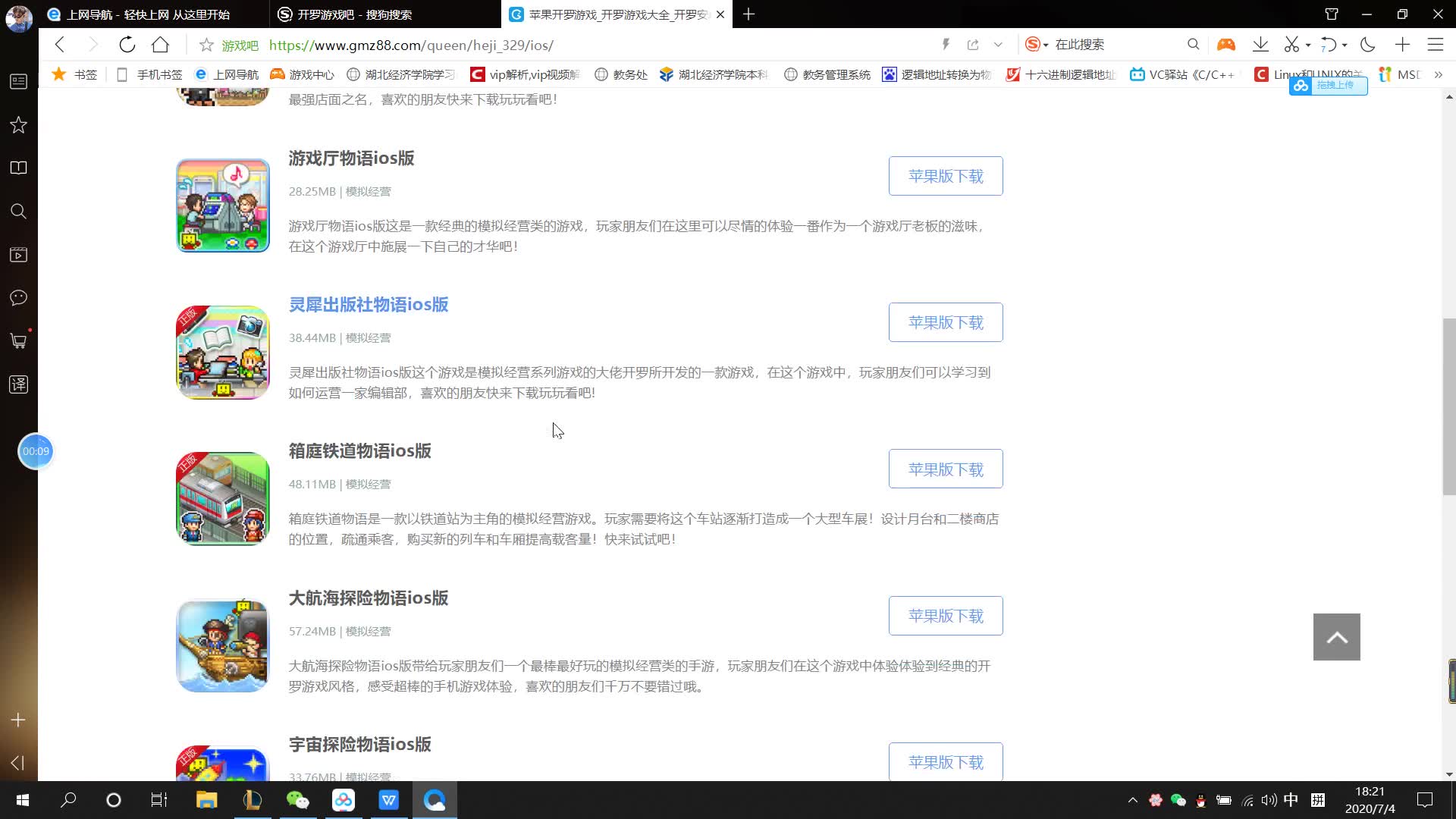
Task: Click the 箱庭铁道物语 train thumbnail
Action: point(223,499)
